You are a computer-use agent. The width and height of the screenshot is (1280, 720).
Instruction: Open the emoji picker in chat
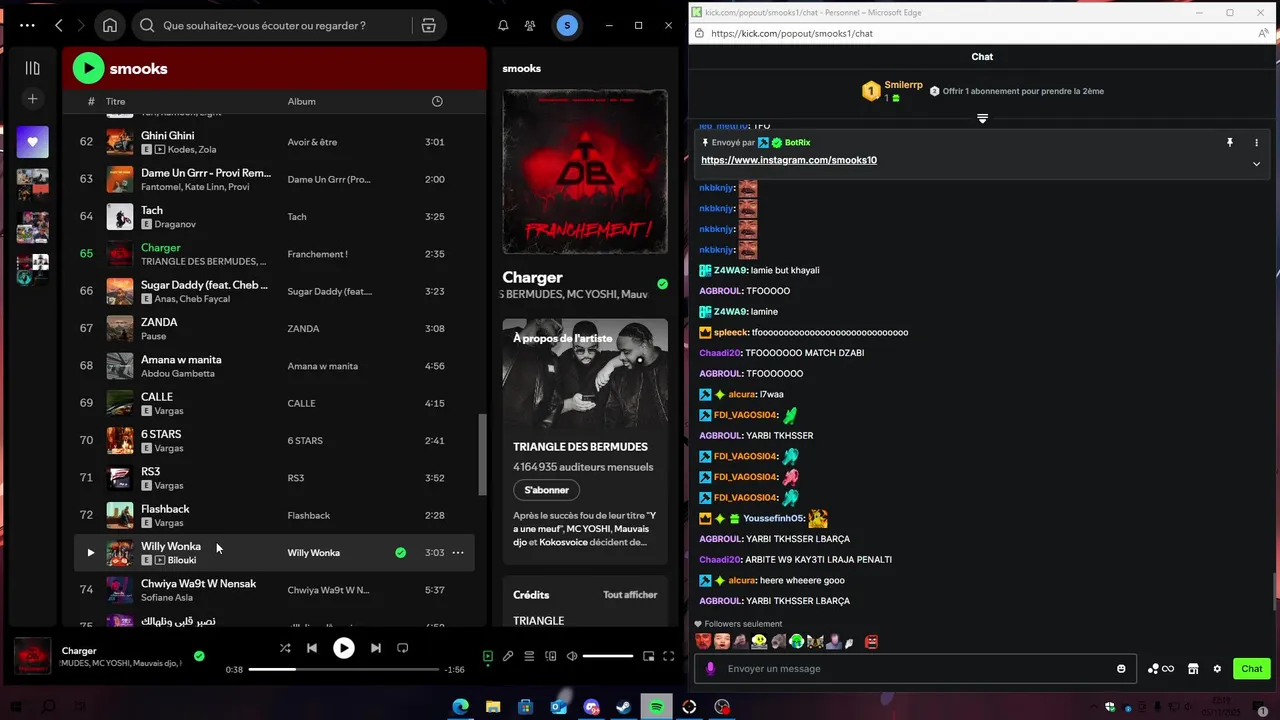click(x=1121, y=668)
